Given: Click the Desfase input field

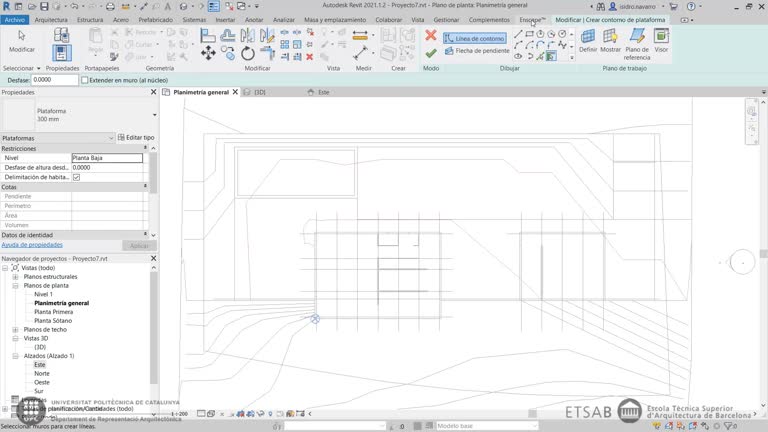Looking at the screenshot, I should (x=55, y=79).
